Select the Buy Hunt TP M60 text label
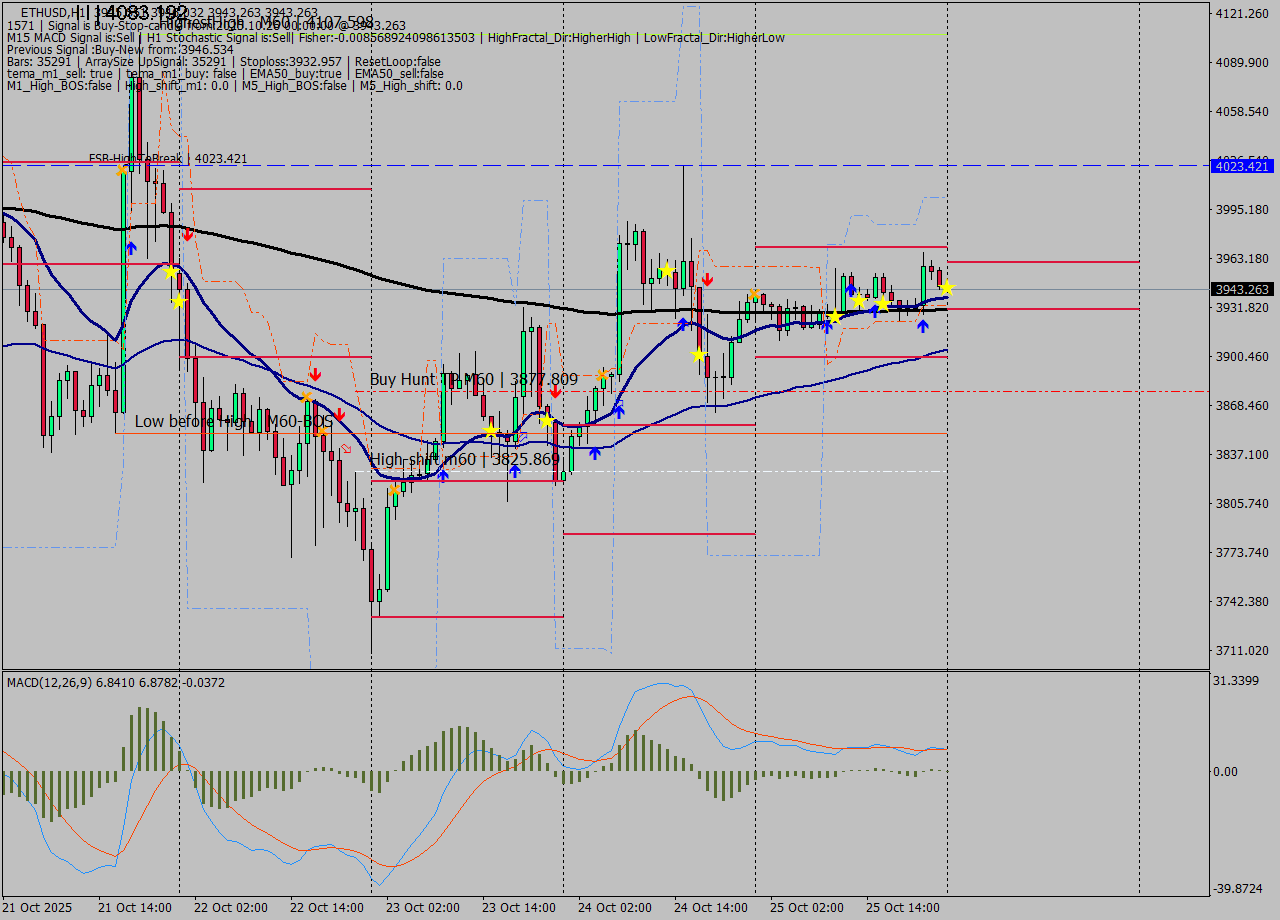The image size is (1280, 920). [473, 379]
